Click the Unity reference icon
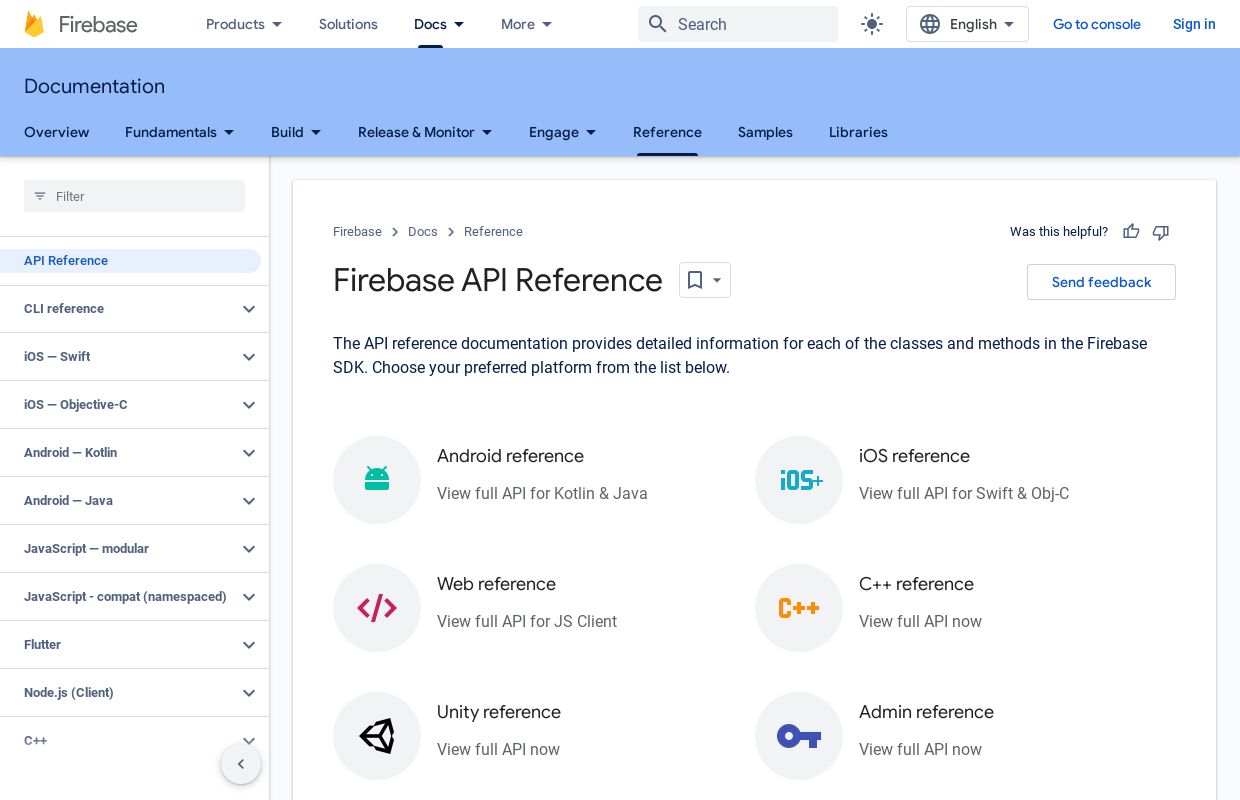This screenshot has width=1240, height=800. pyautogui.click(x=377, y=736)
